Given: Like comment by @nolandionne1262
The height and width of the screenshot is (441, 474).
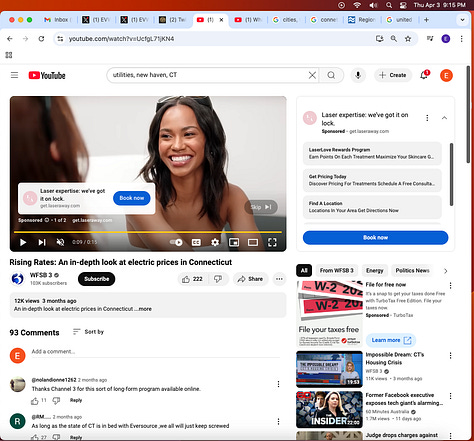Looking at the screenshot, I should pyautogui.click(x=35, y=401).
